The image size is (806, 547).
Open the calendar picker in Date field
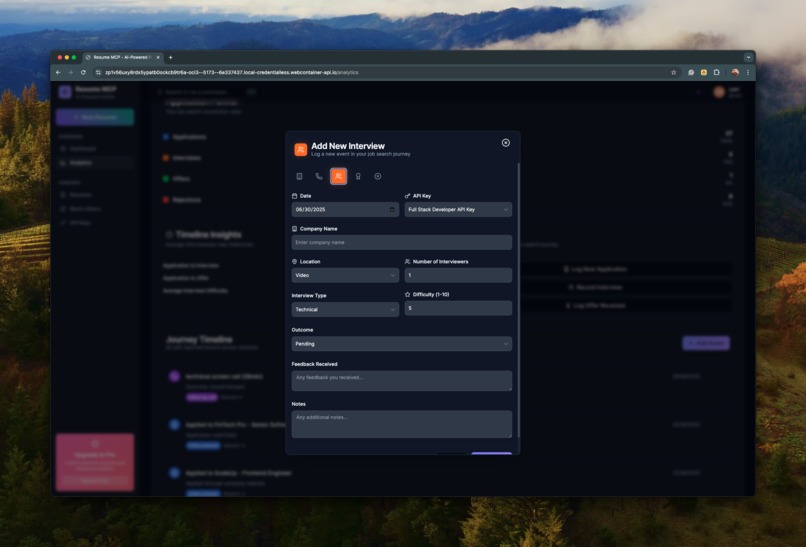(x=392, y=210)
